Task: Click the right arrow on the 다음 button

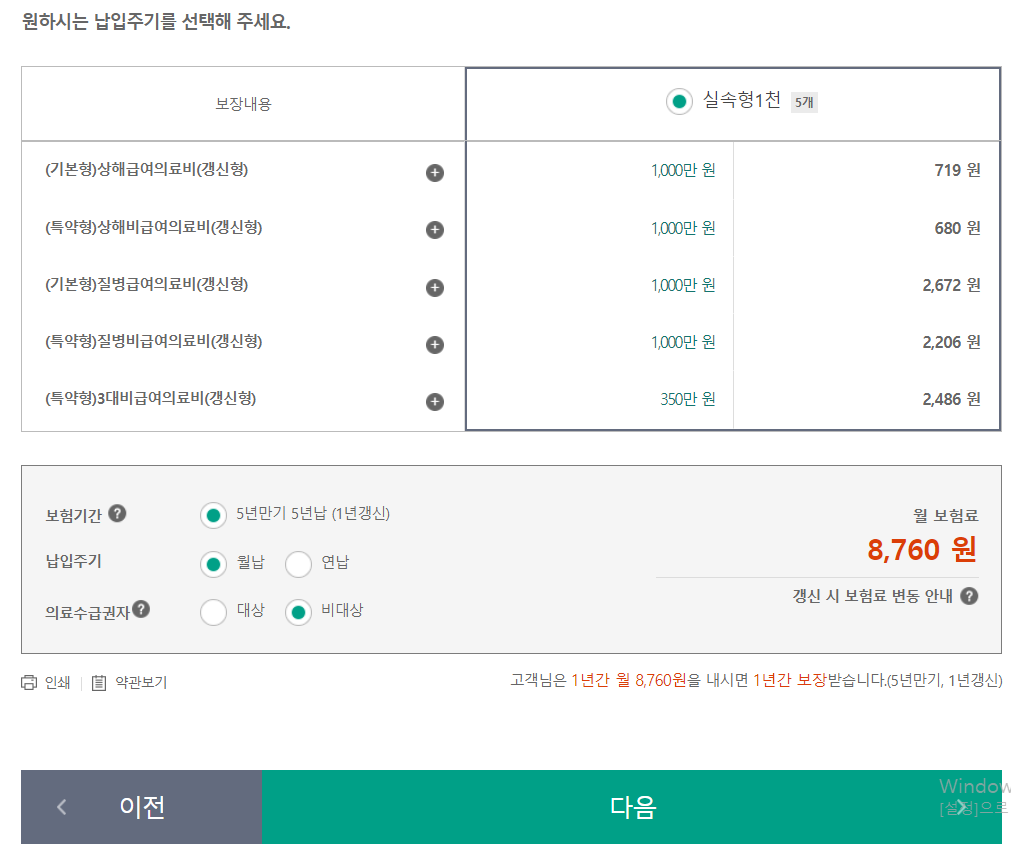Action: (962, 807)
